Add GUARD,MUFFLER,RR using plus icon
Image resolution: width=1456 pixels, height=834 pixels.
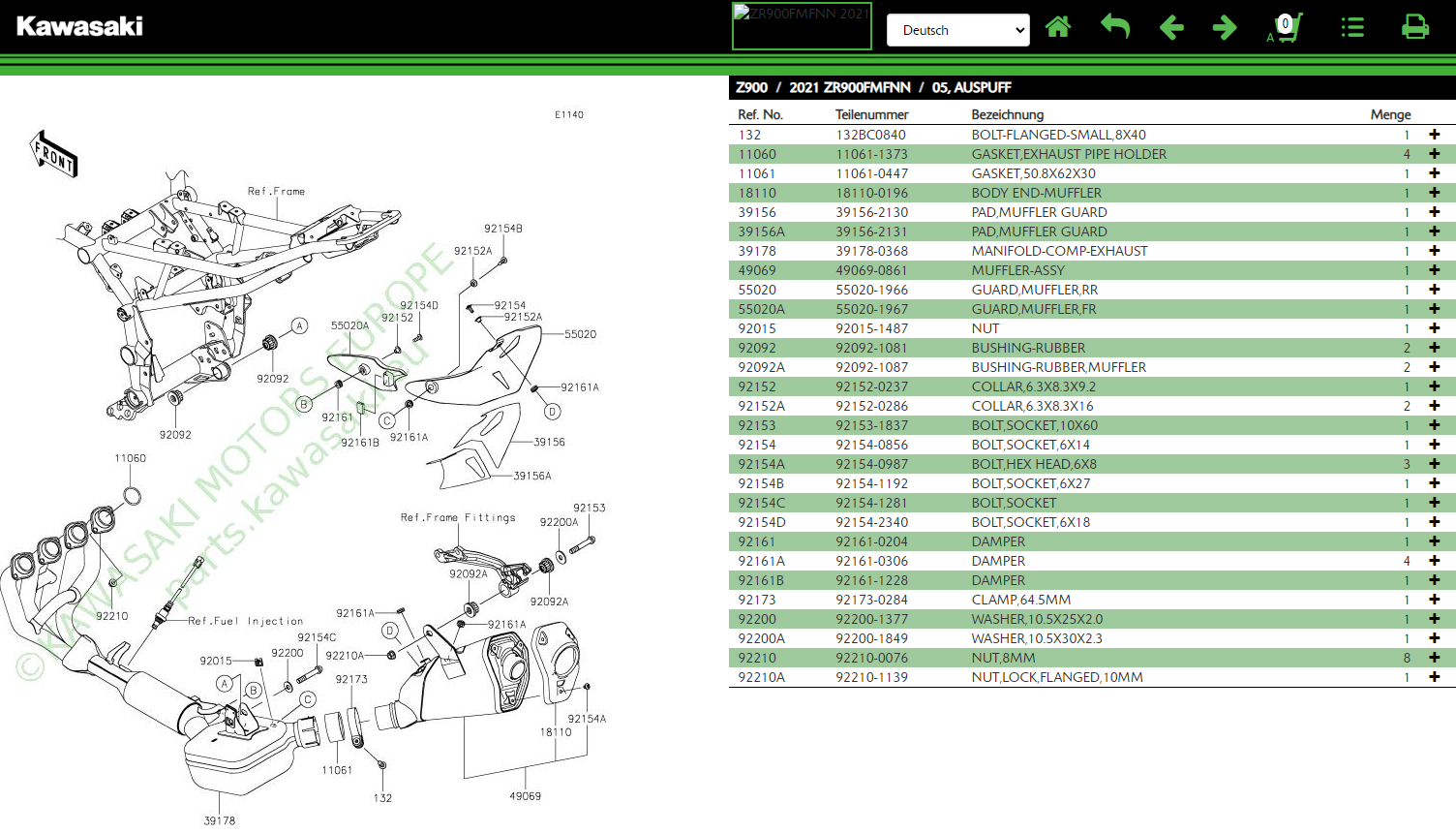1434,290
